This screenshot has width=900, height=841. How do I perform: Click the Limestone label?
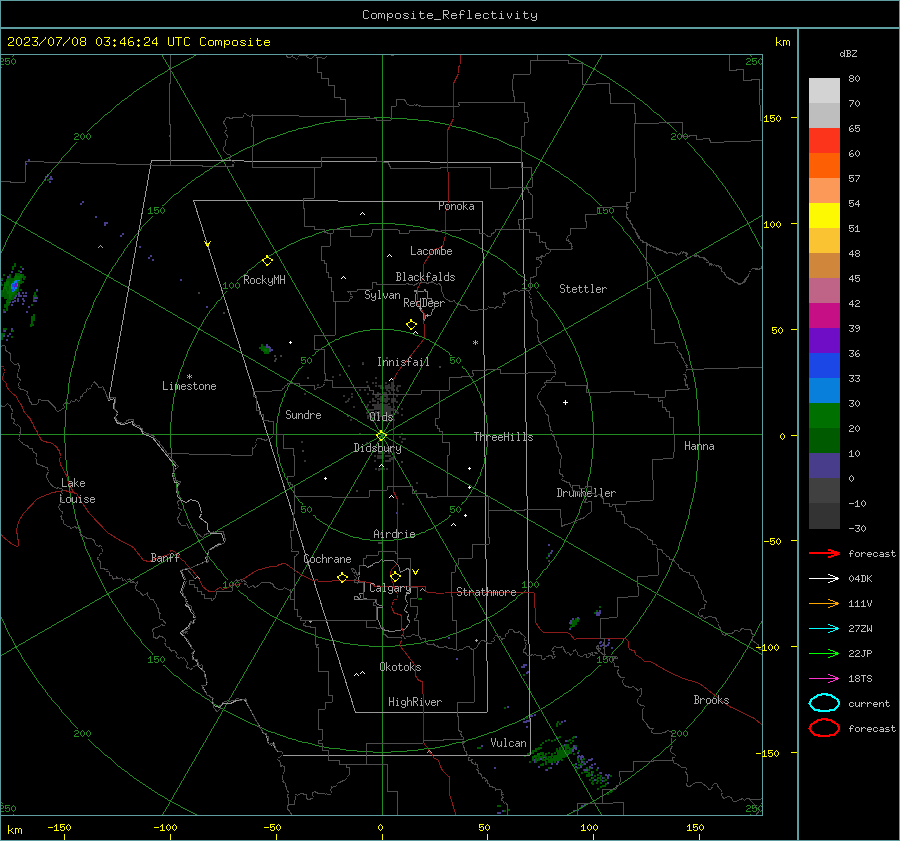click(x=189, y=386)
